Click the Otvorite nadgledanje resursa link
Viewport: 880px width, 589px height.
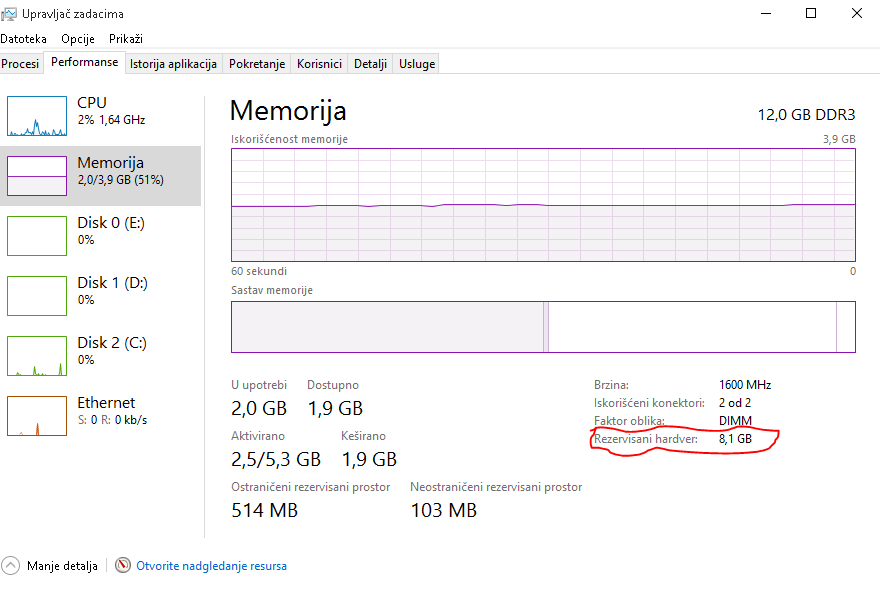click(x=211, y=565)
